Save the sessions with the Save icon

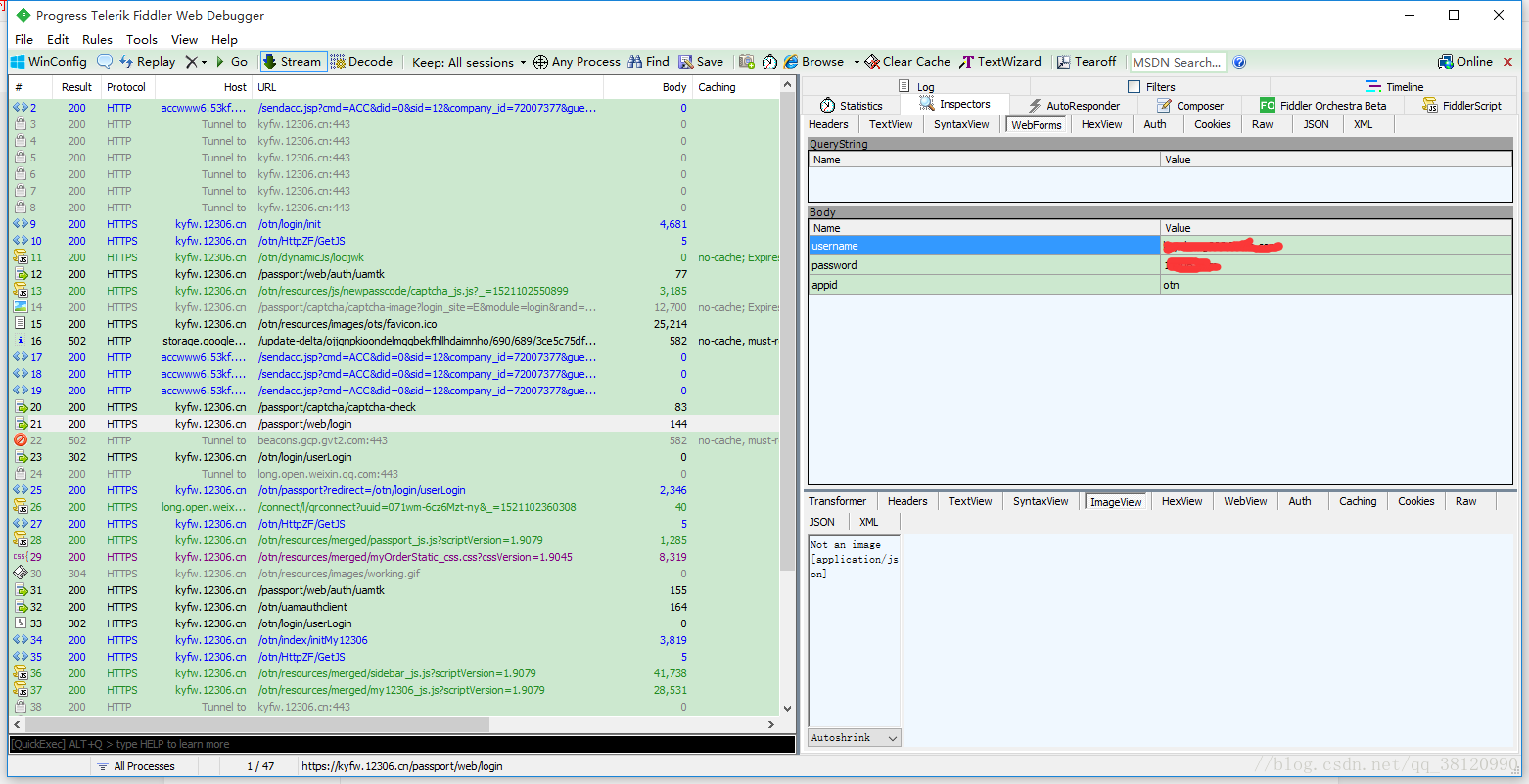[x=701, y=62]
